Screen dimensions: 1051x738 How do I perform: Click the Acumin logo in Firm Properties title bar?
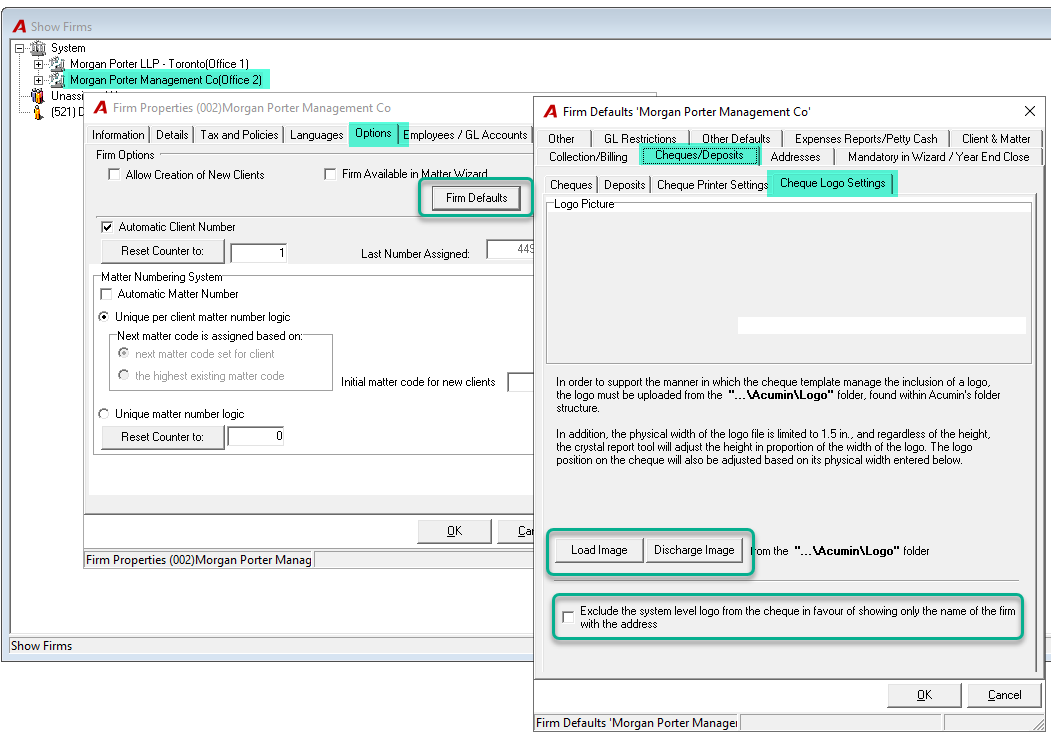[x=101, y=108]
